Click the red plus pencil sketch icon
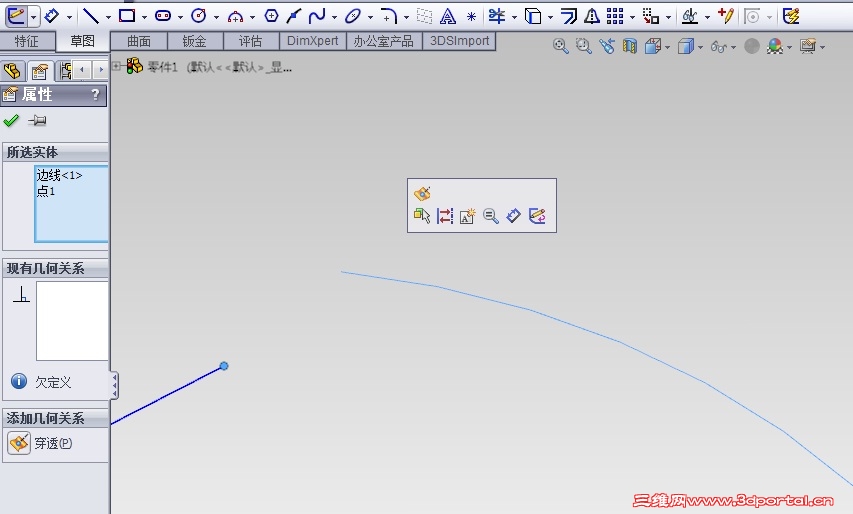Viewport: 853px width, 514px height. (726, 16)
